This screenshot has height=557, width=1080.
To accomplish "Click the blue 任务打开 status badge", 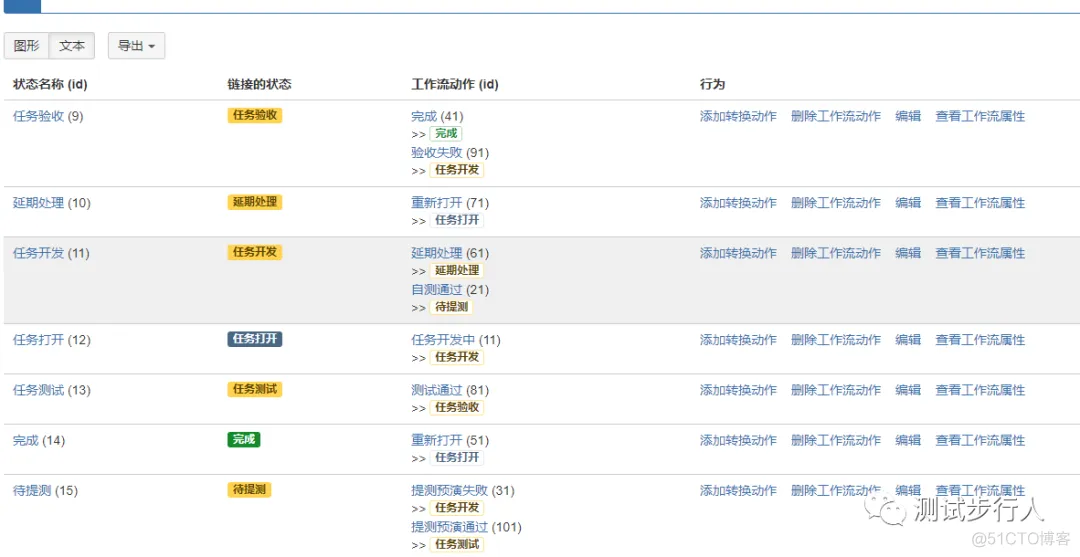I will click(x=254, y=339).
